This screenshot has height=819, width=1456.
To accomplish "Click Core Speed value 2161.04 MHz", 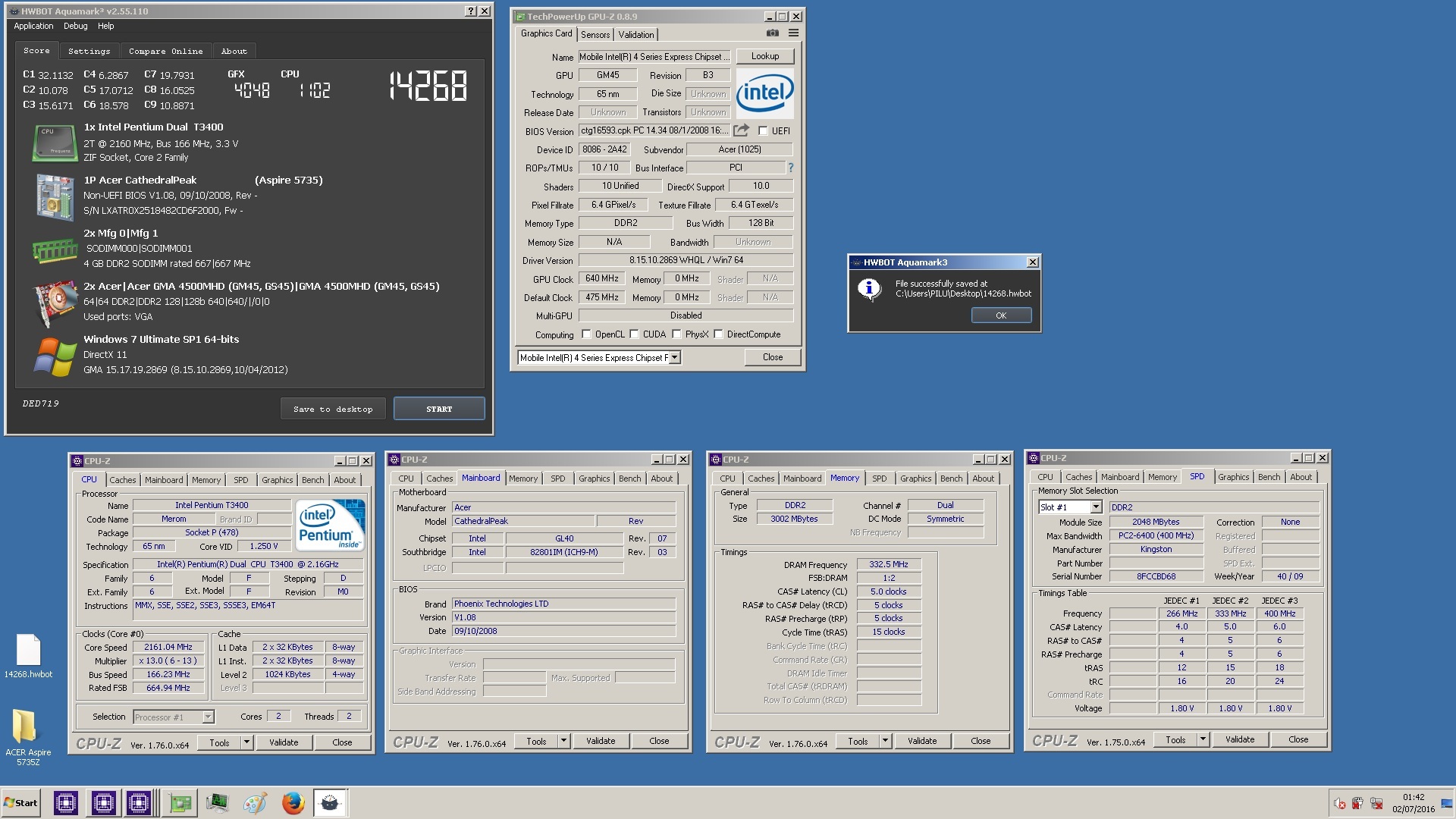I will 168,647.
